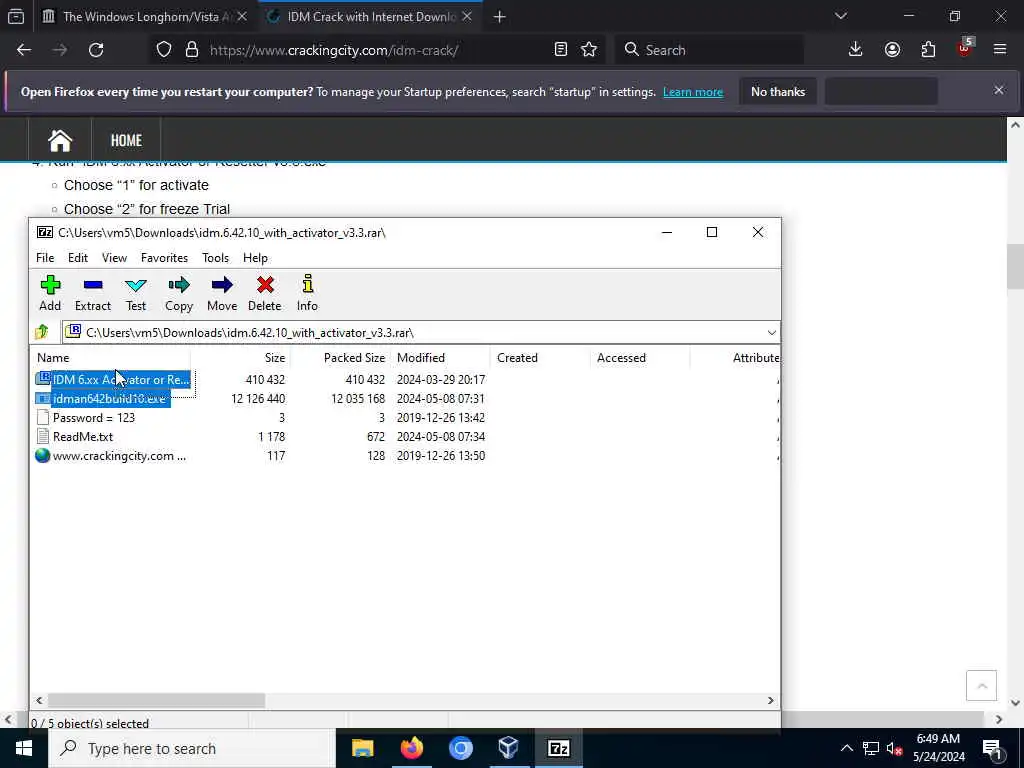Click the Extract toolbar icon

93,293
